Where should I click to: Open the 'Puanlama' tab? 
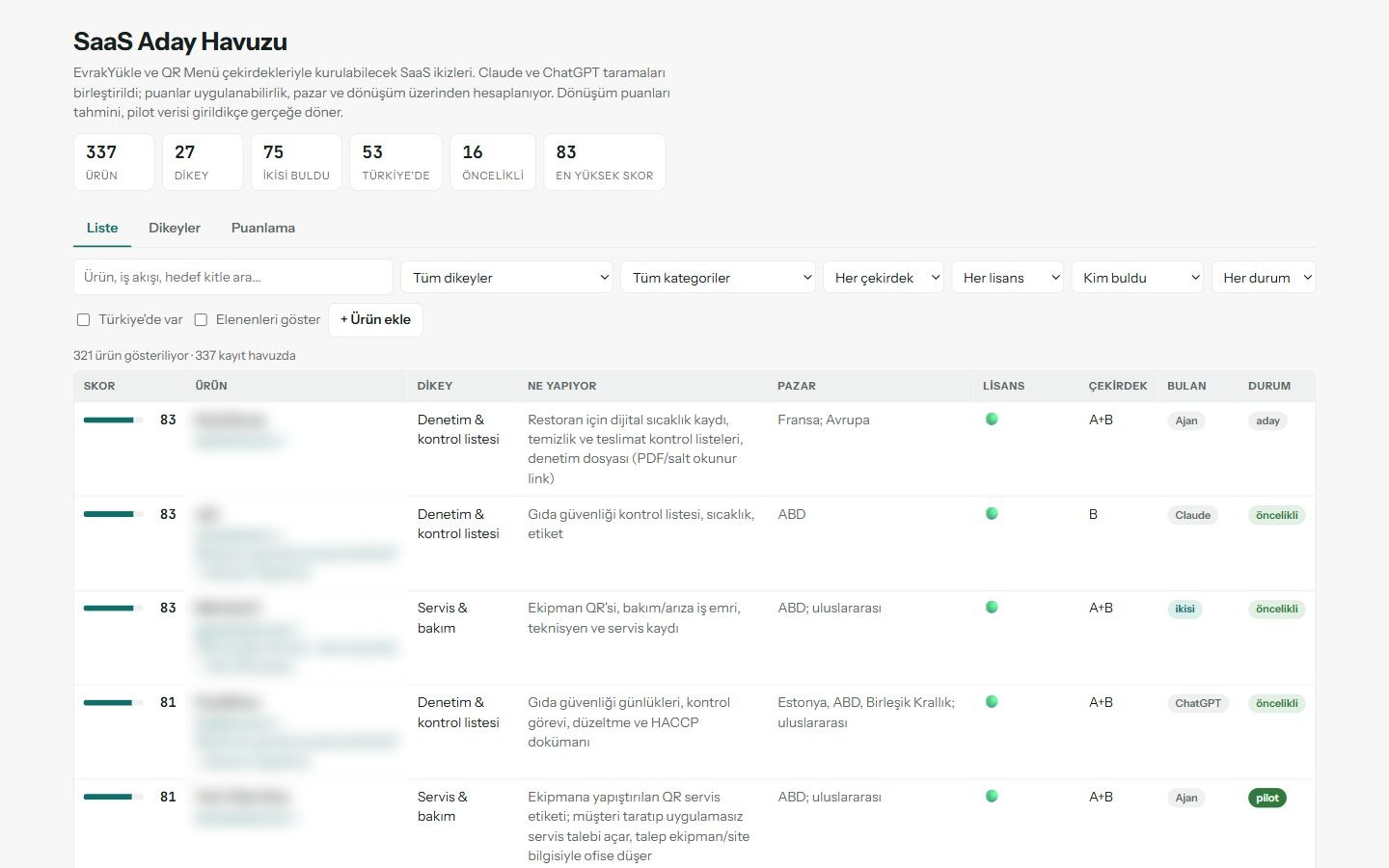pyautogui.click(x=263, y=229)
